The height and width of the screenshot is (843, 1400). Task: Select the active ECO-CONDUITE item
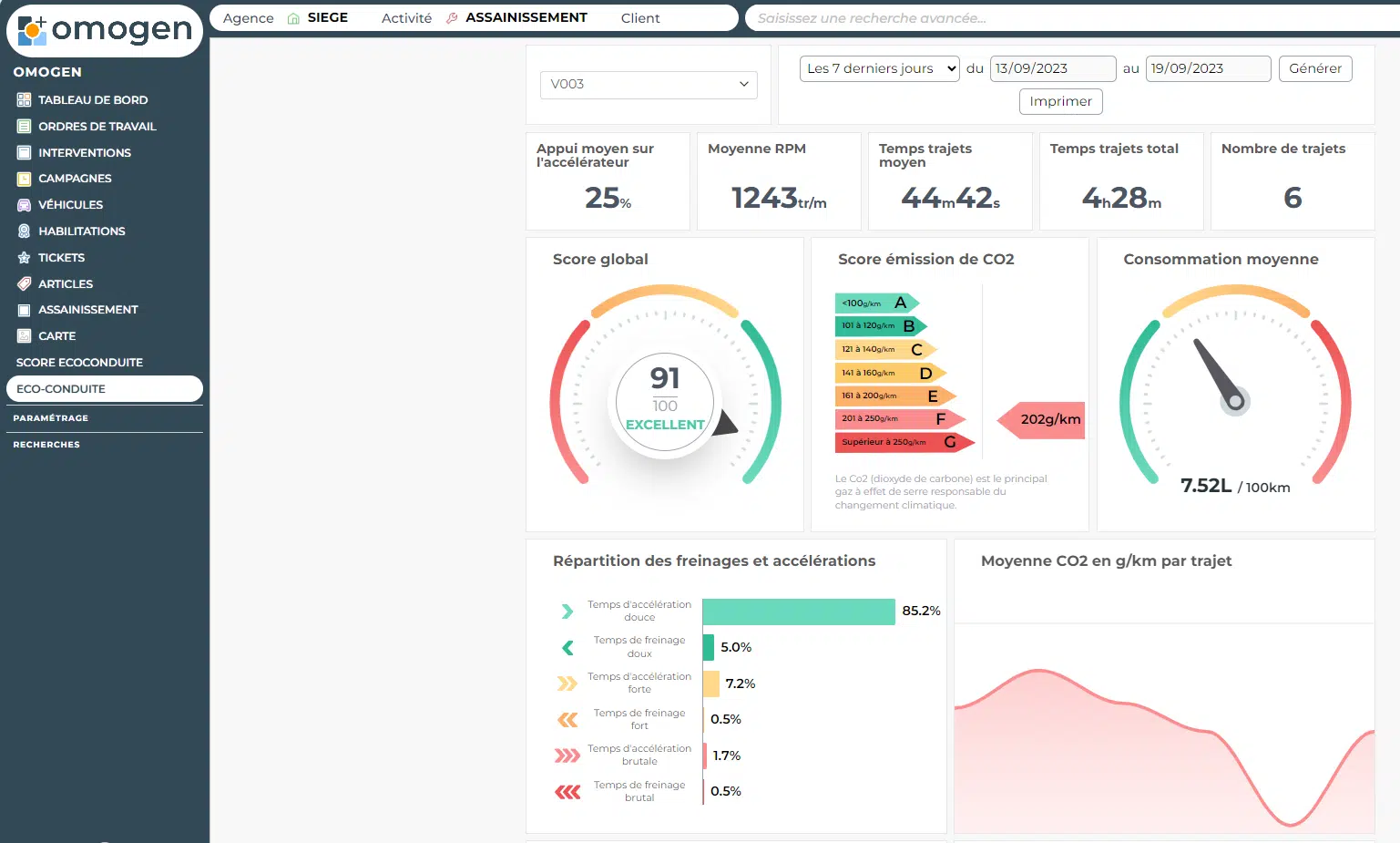105,389
